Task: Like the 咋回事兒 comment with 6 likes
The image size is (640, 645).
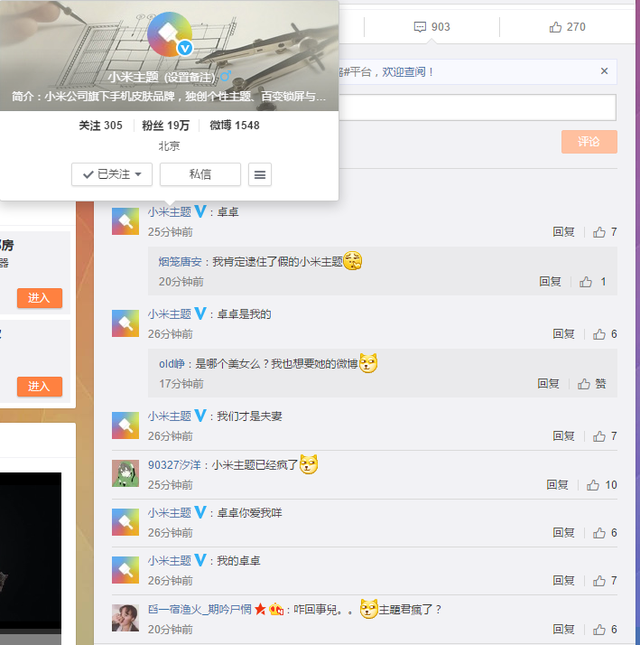Action: [x=605, y=629]
